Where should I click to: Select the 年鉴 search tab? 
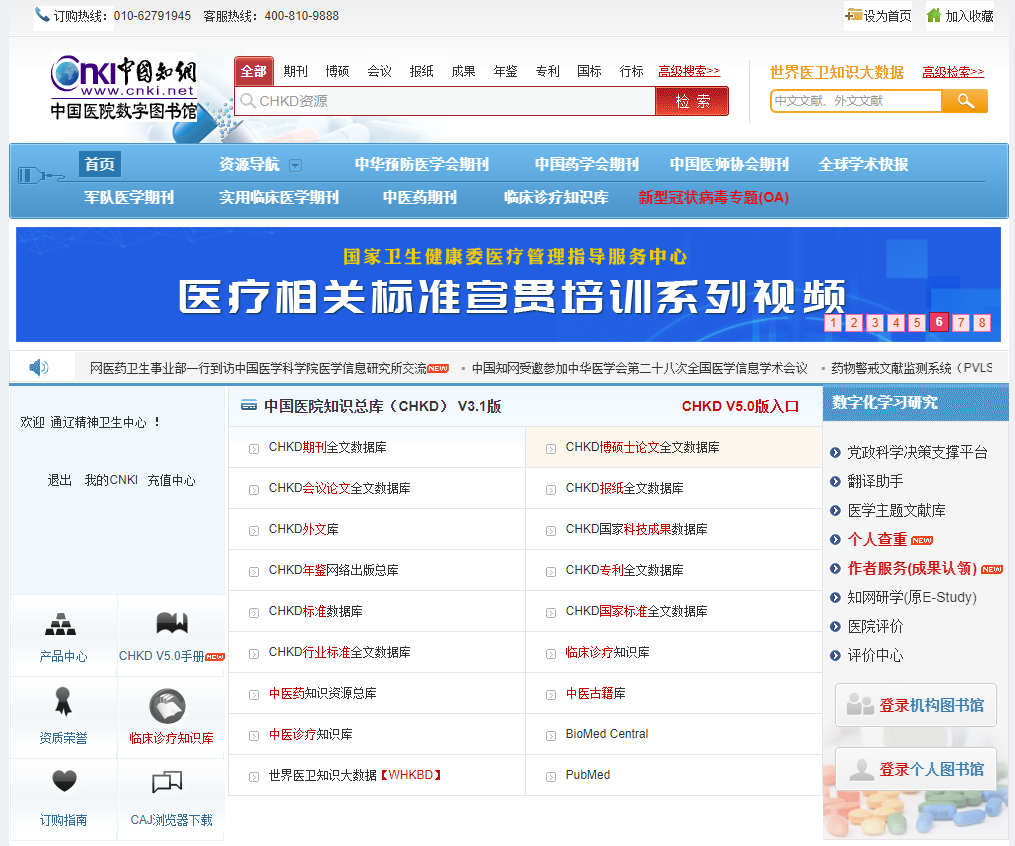click(x=506, y=71)
